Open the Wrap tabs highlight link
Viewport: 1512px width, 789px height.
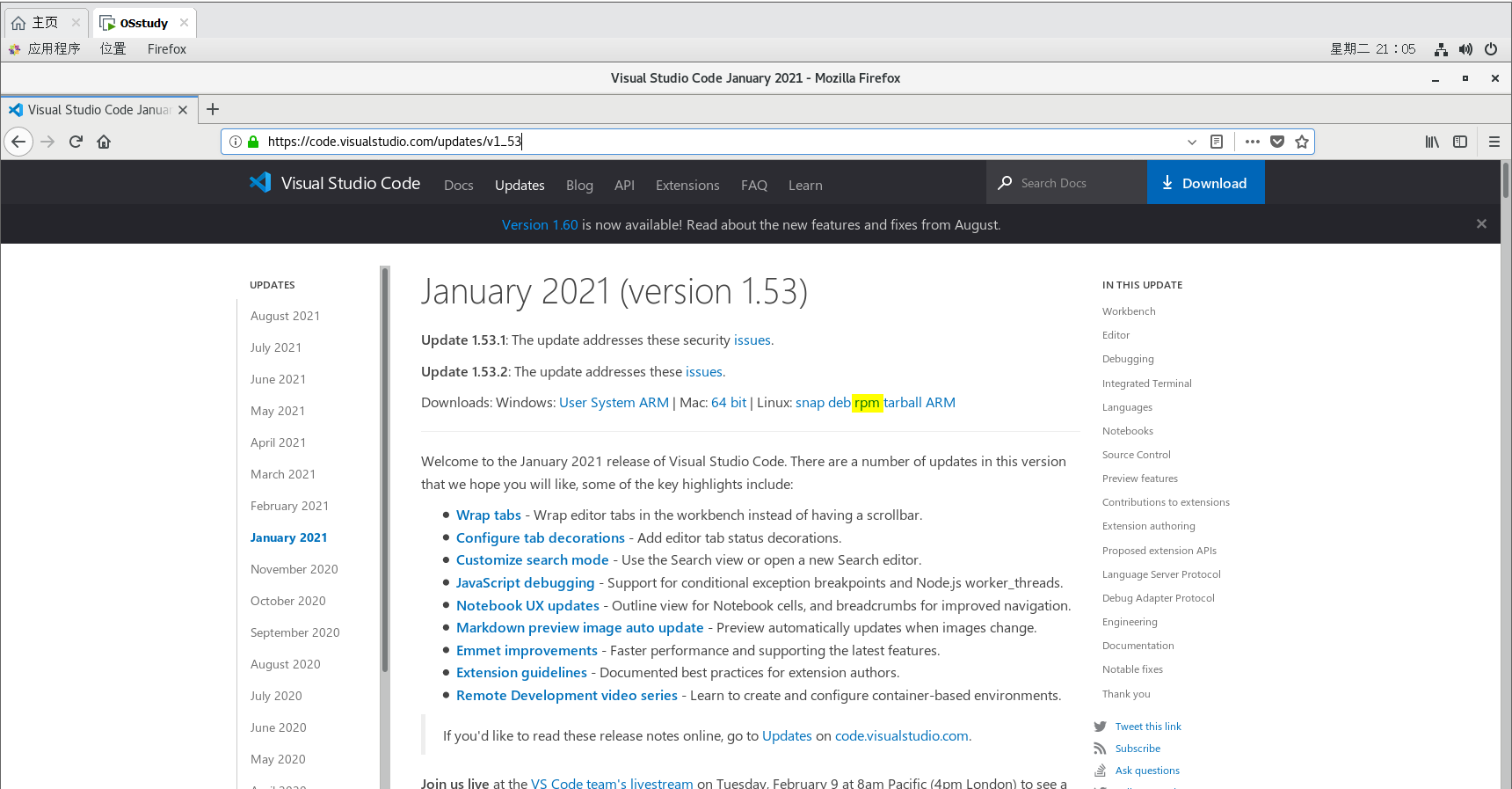pos(489,515)
